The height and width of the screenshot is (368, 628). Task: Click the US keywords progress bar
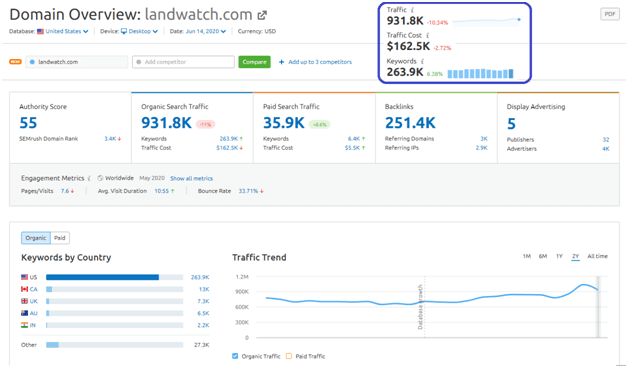[x=115, y=277]
